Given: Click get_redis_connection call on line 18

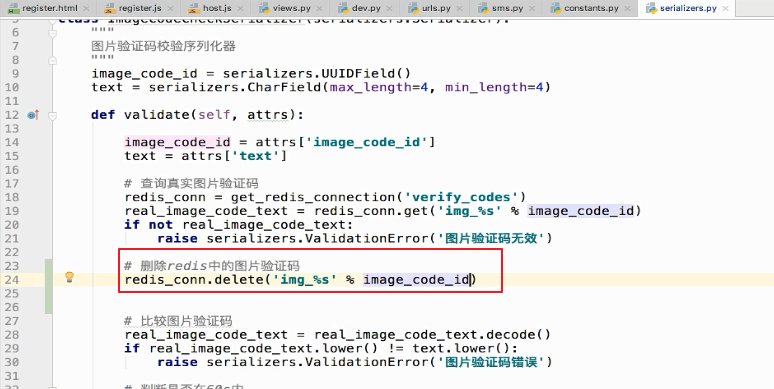Looking at the screenshot, I should point(313,197).
